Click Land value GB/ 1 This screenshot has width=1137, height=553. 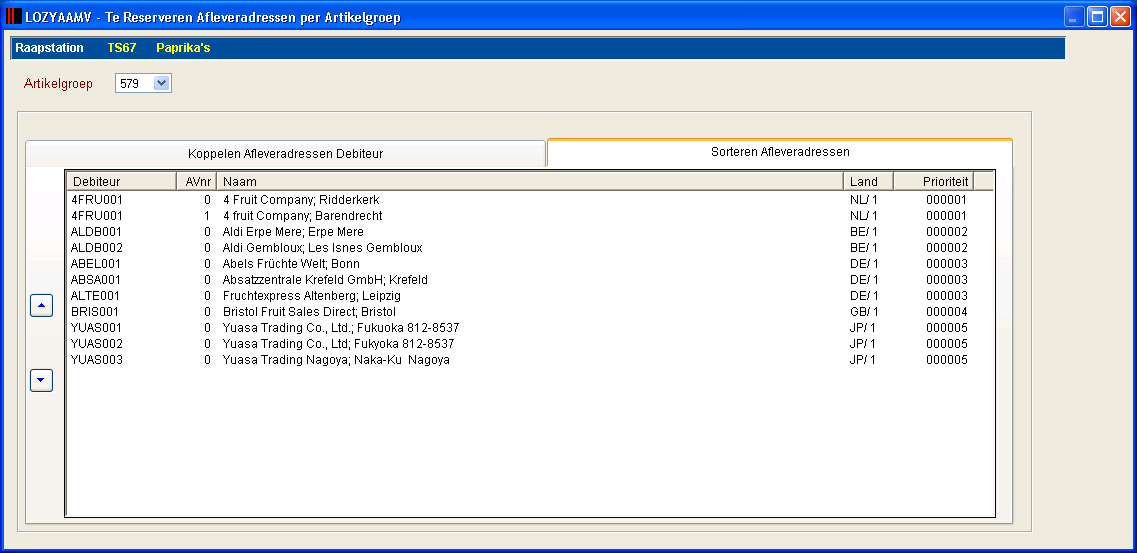click(x=864, y=312)
